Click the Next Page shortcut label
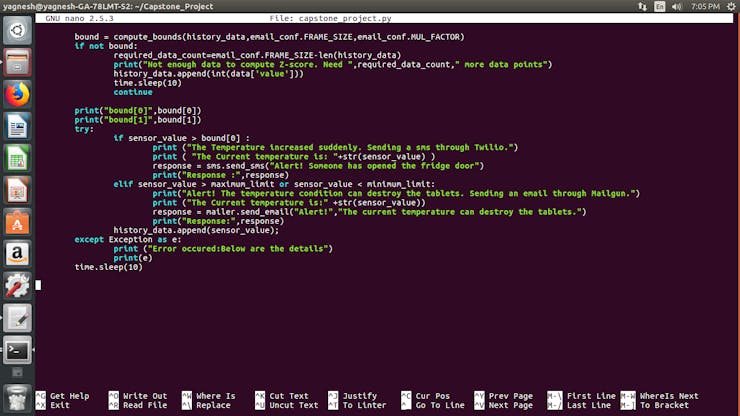The width and height of the screenshot is (740, 416). 511,405
